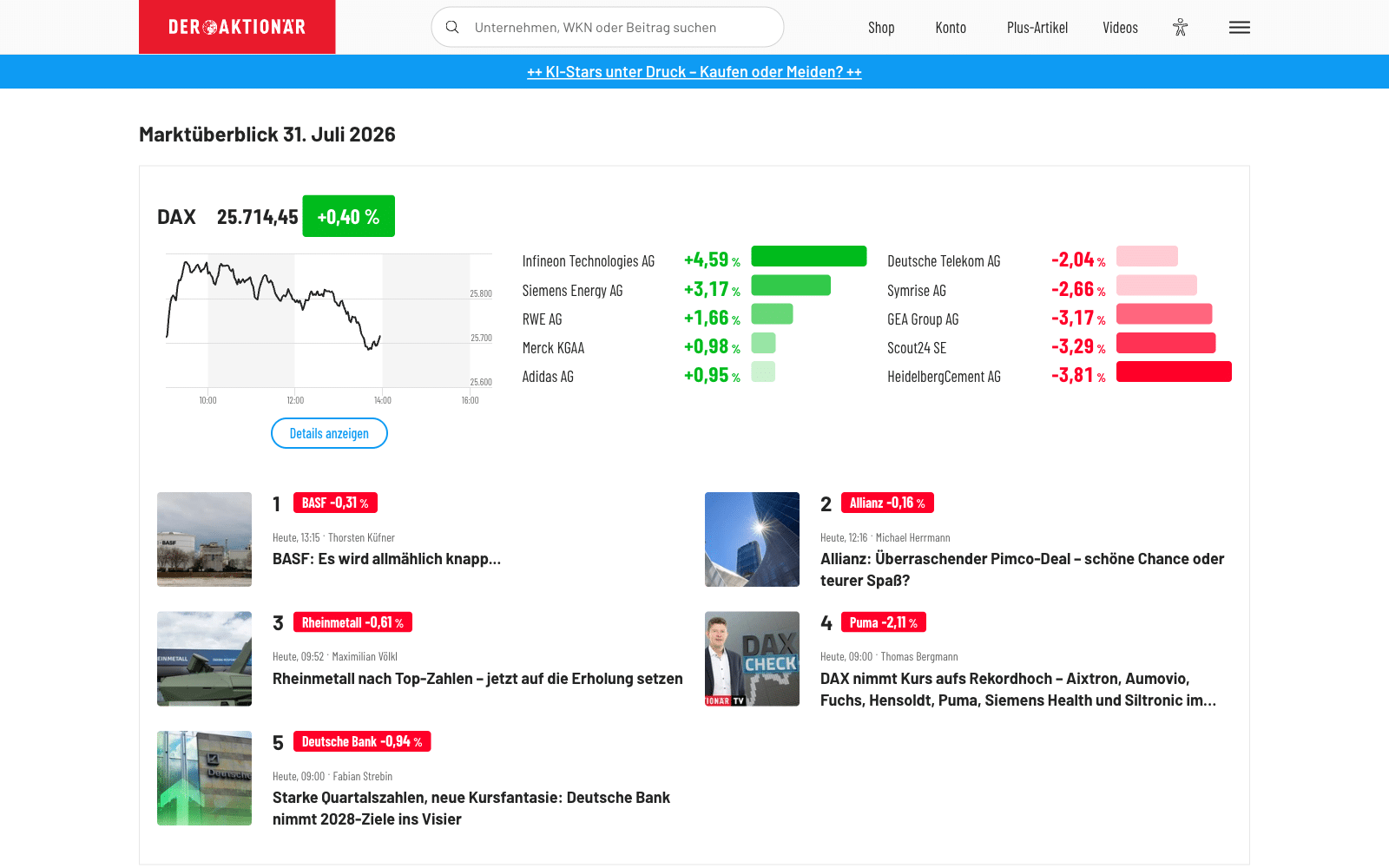Click HeidelbergCement's -3,81 % value
The width and height of the screenshot is (1389, 868).
coord(1078,375)
